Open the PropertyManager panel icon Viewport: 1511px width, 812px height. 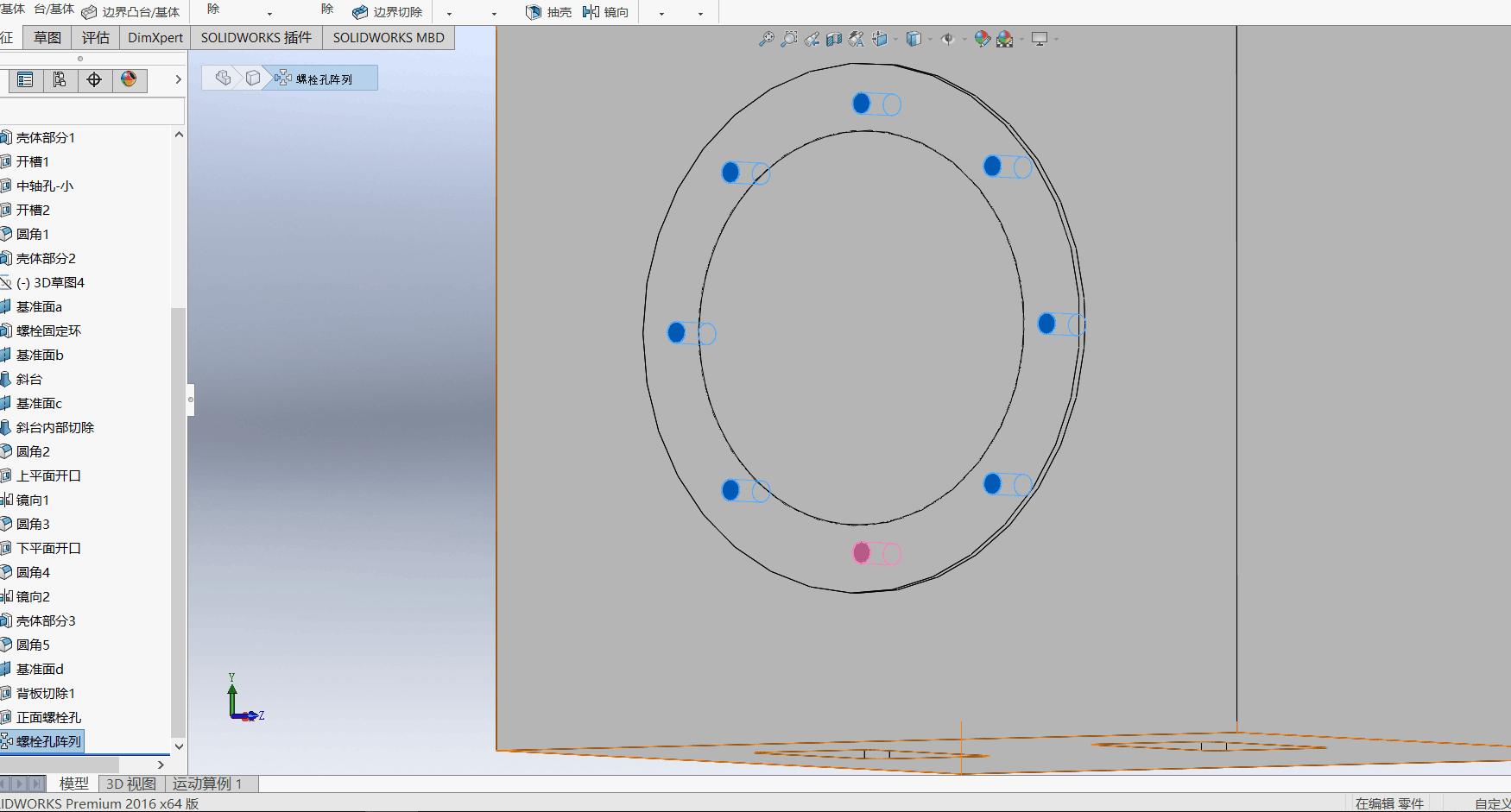point(25,80)
